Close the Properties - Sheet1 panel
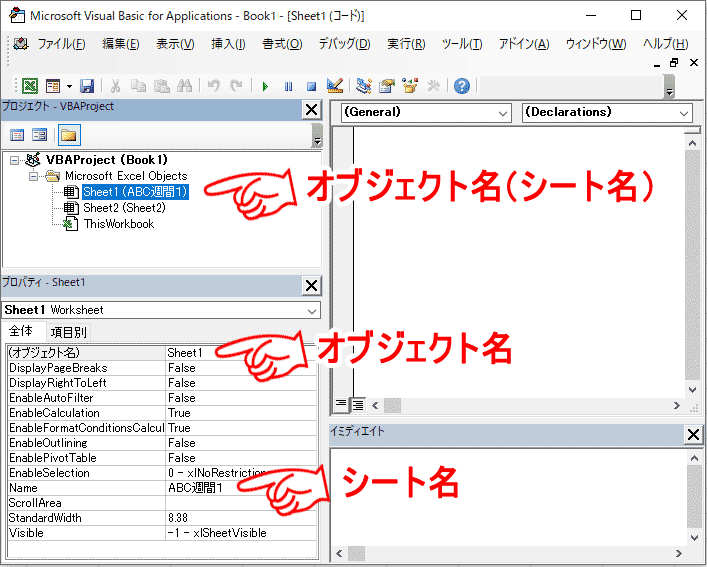707x567 pixels. tap(312, 285)
